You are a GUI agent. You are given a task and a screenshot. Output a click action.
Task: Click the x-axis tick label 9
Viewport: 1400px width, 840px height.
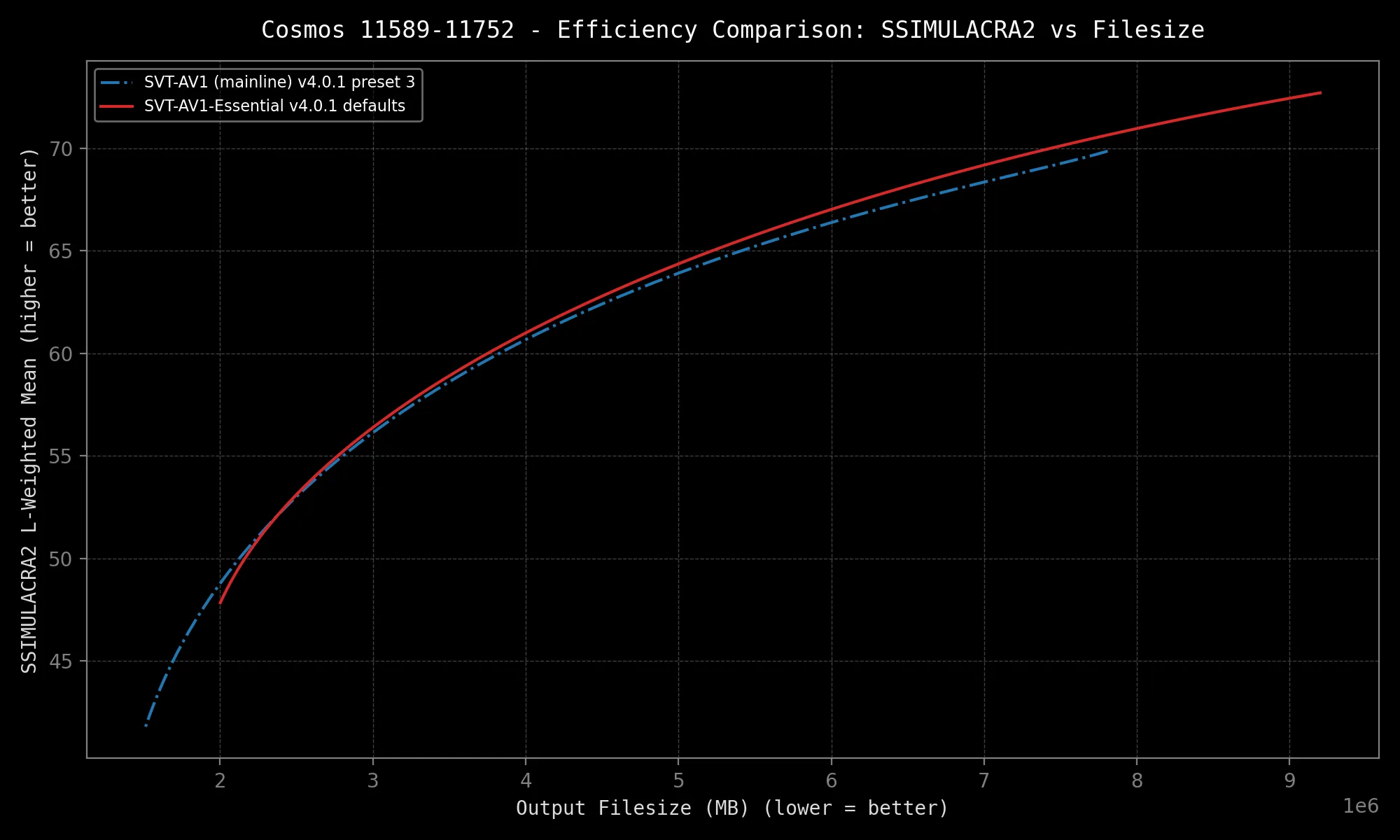pyautogui.click(x=1289, y=781)
